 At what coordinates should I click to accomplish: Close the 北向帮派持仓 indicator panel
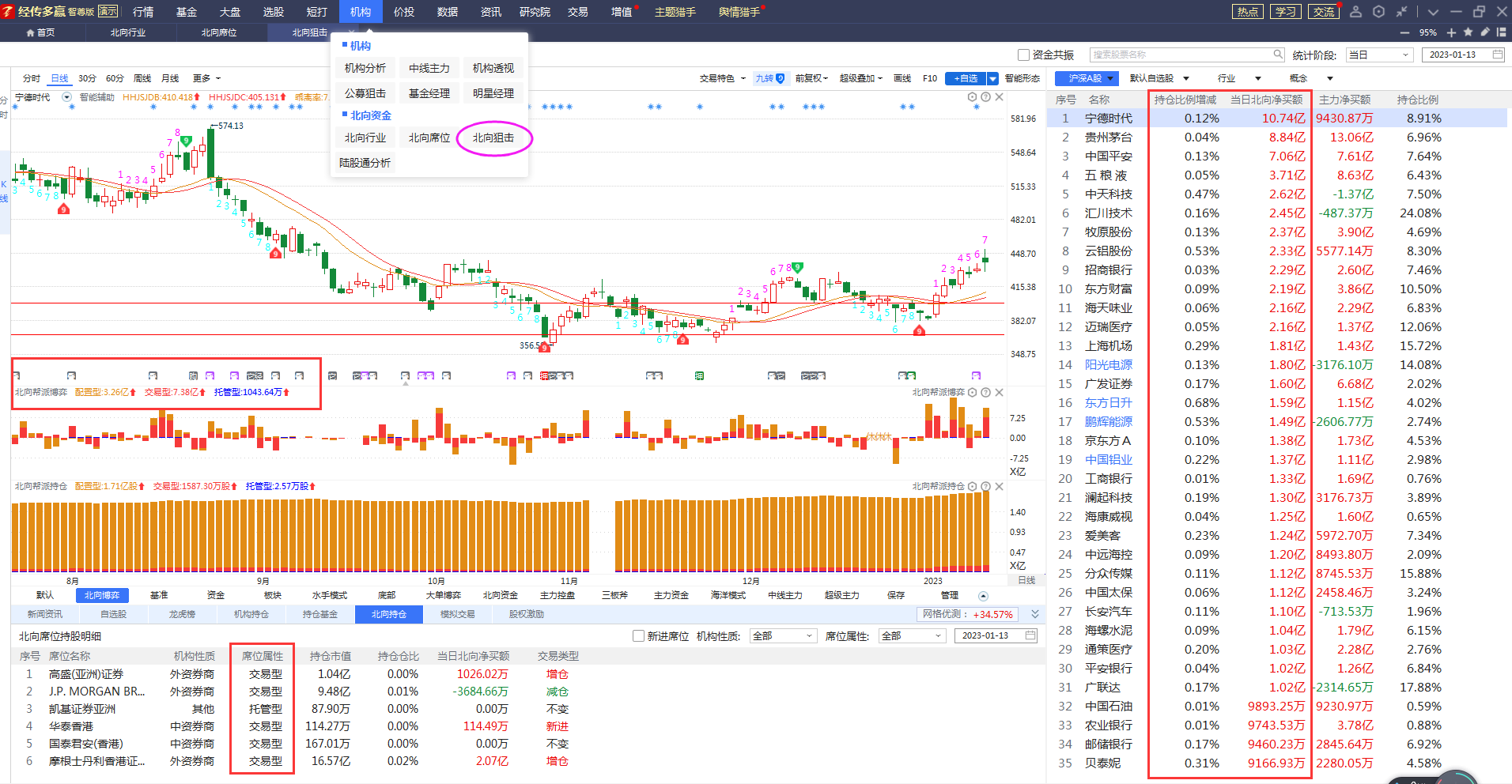pos(1000,486)
